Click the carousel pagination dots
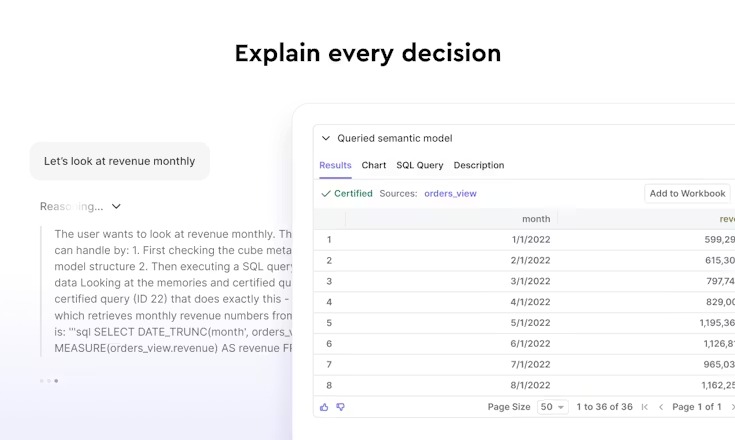Screen dimensions: 735x440 tap(49, 381)
